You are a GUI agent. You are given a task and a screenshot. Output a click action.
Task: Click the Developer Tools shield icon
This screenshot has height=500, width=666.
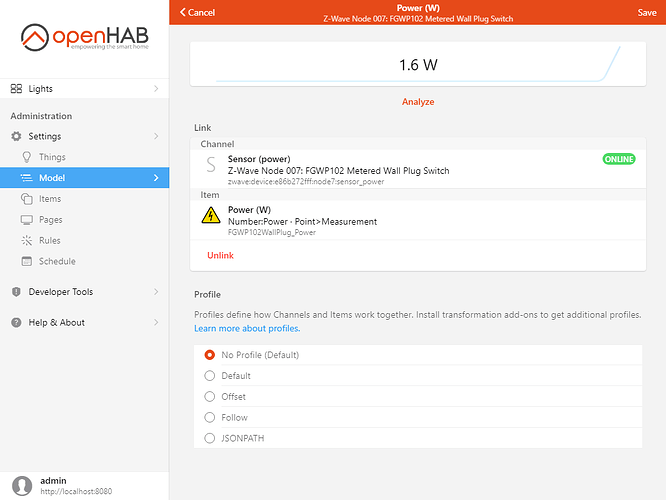(x=16, y=292)
